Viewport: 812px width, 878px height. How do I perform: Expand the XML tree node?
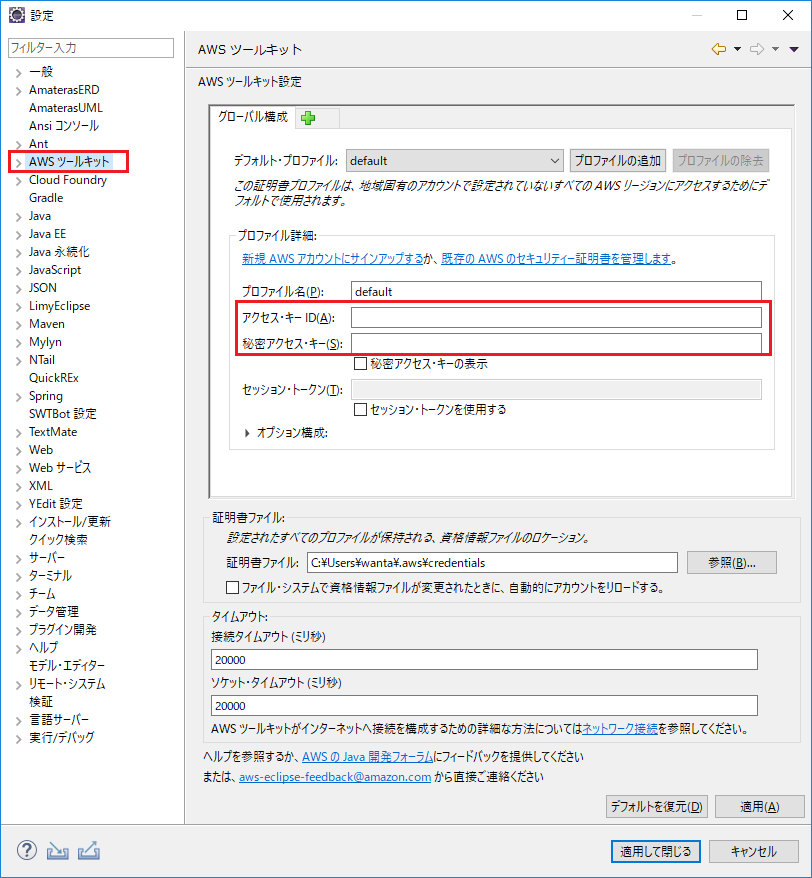[18, 487]
